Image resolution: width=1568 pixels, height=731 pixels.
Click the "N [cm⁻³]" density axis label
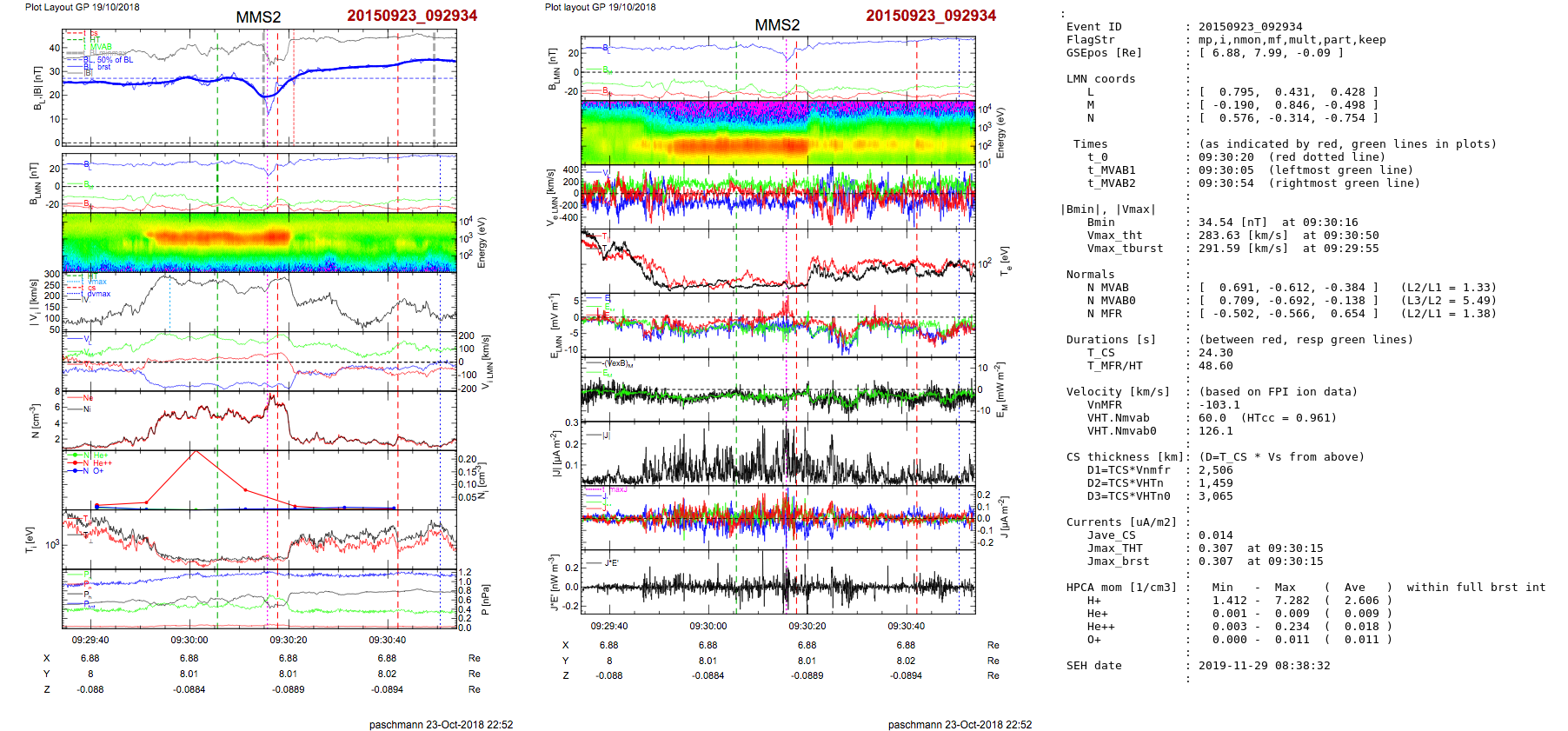tap(36, 421)
